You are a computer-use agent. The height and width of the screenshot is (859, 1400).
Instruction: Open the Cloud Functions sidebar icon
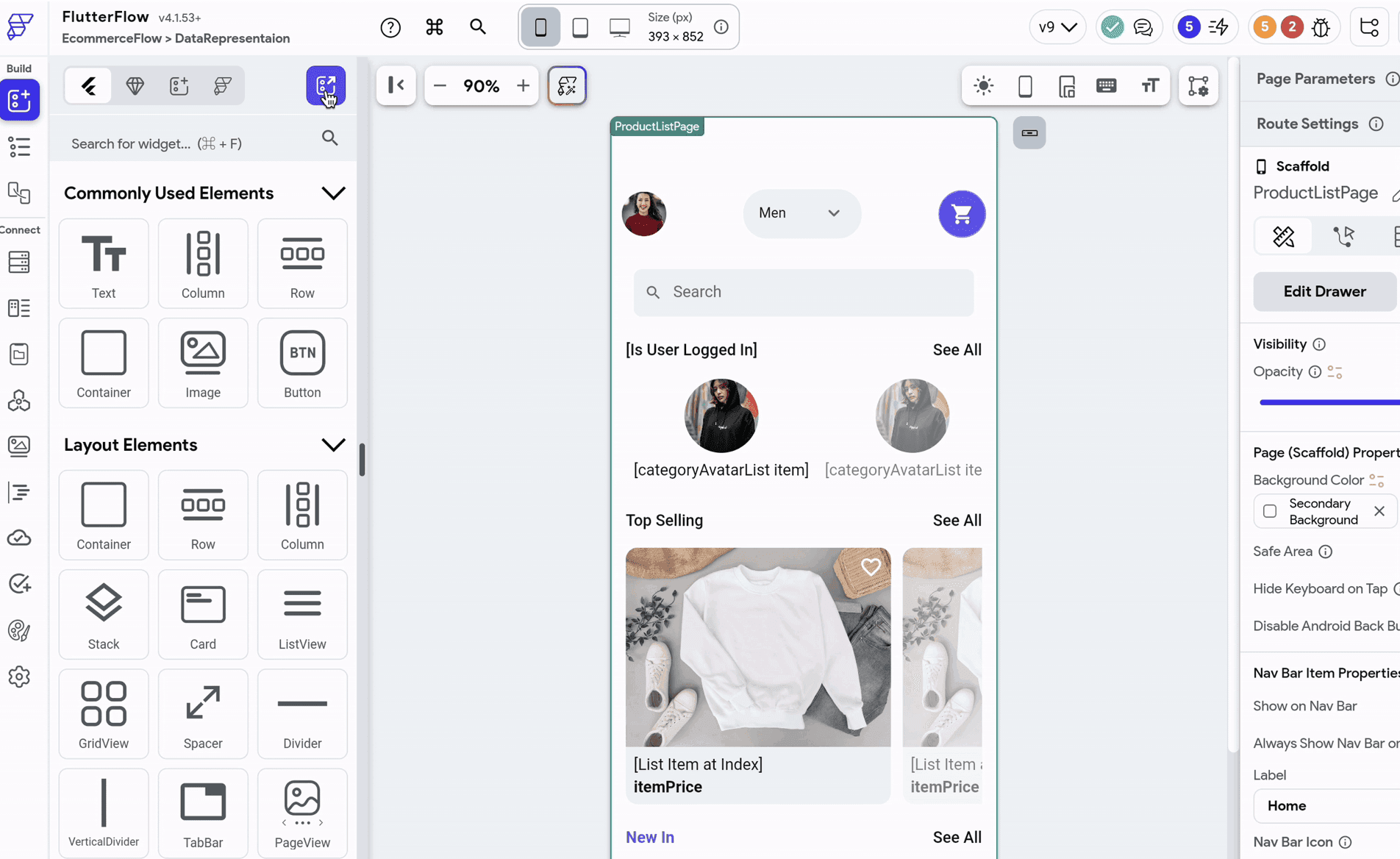tap(19, 538)
